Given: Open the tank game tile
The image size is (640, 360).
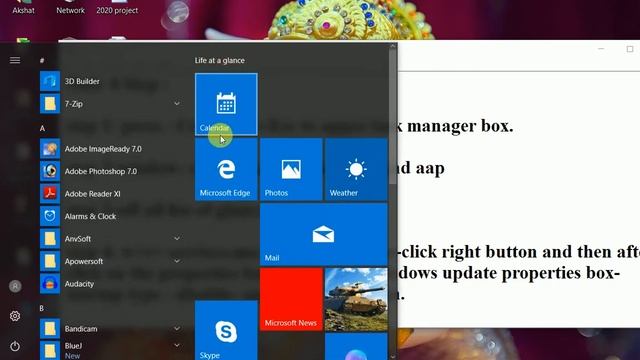Looking at the screenshot, I should [356, 299].
